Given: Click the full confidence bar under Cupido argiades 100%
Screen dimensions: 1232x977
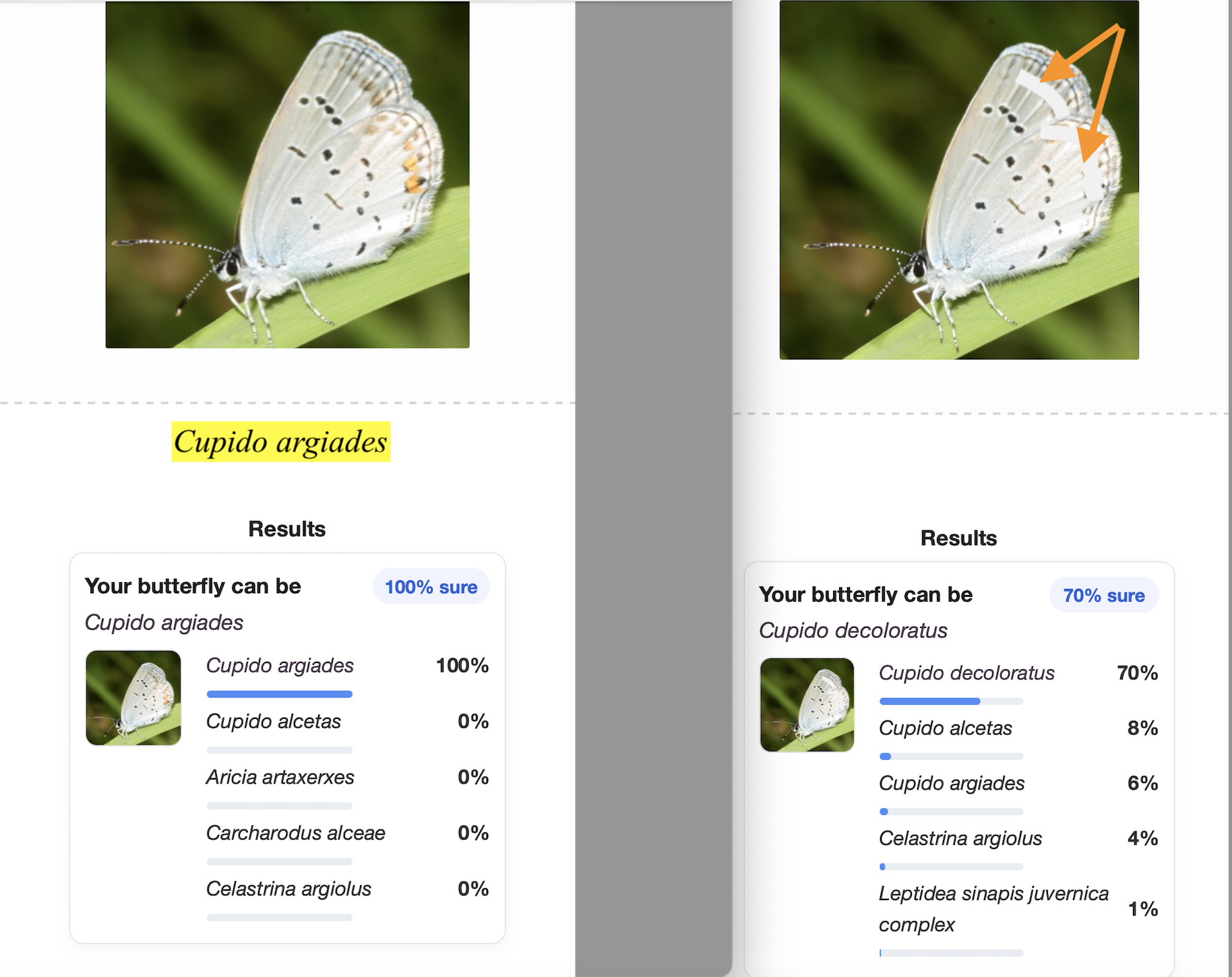Looking at the screenshot, I should pyautogui.click(x=279, y=694).
